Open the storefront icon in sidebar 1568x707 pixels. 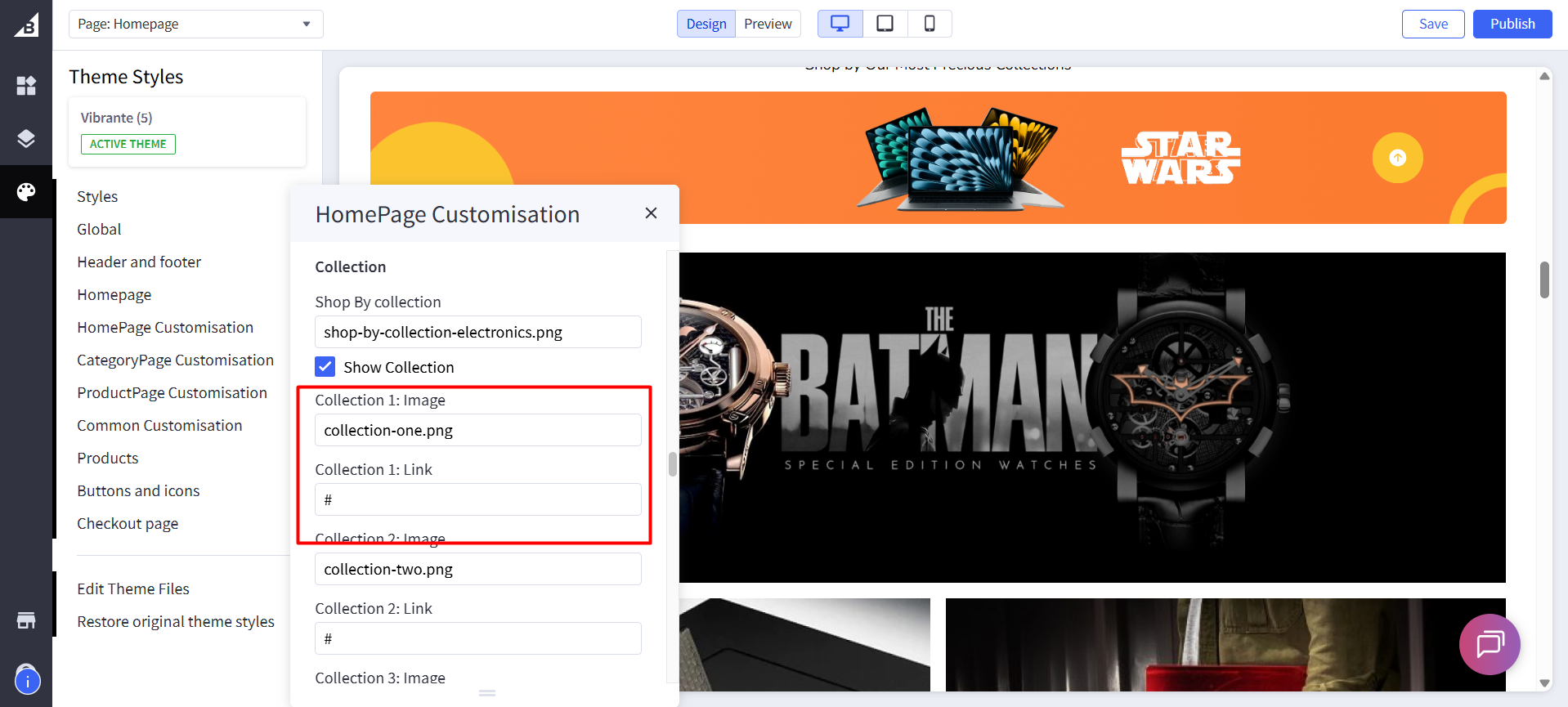pyautogui.click(x=26, y=620)
